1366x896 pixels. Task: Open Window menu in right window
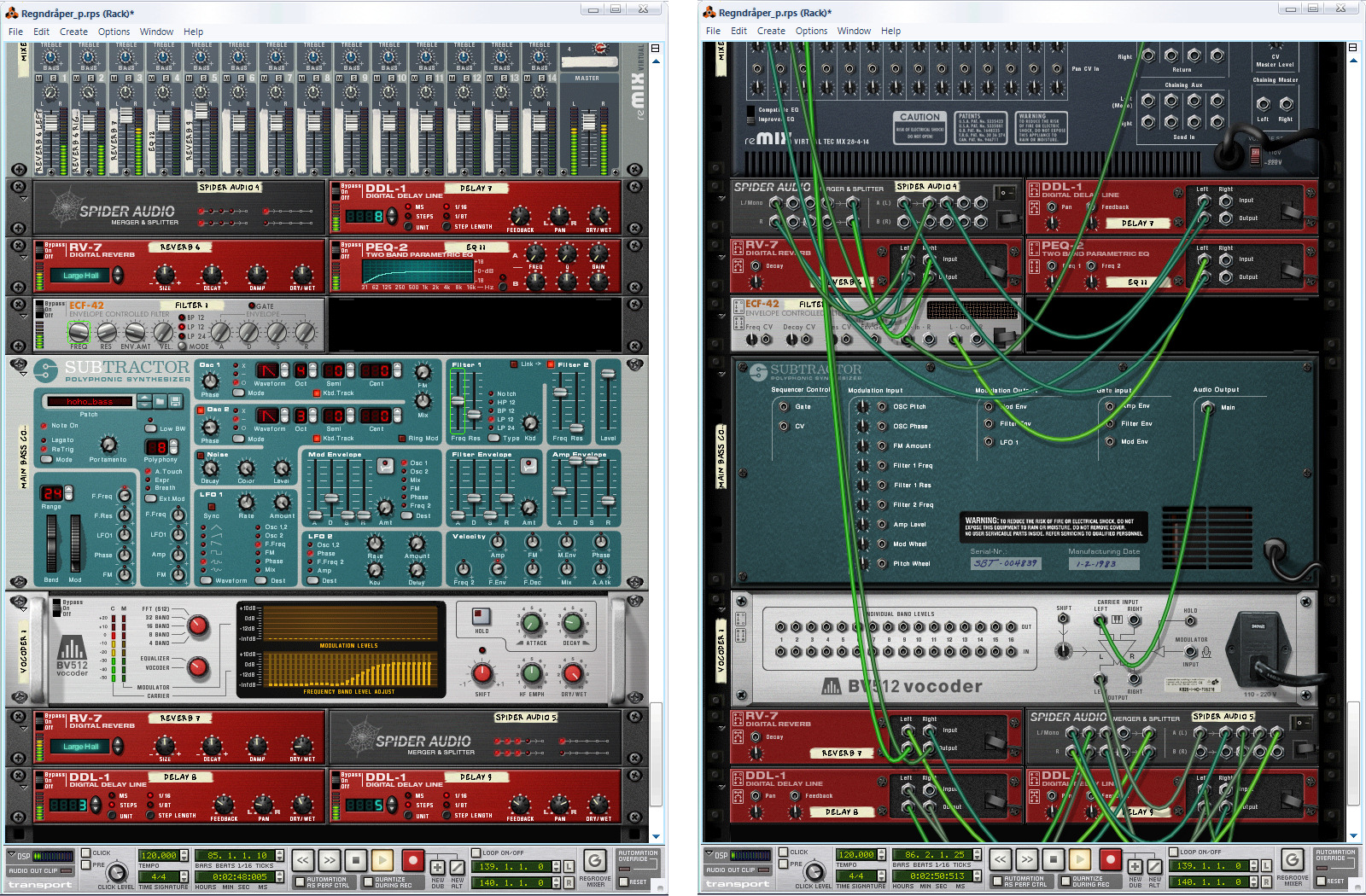(854, 31)
